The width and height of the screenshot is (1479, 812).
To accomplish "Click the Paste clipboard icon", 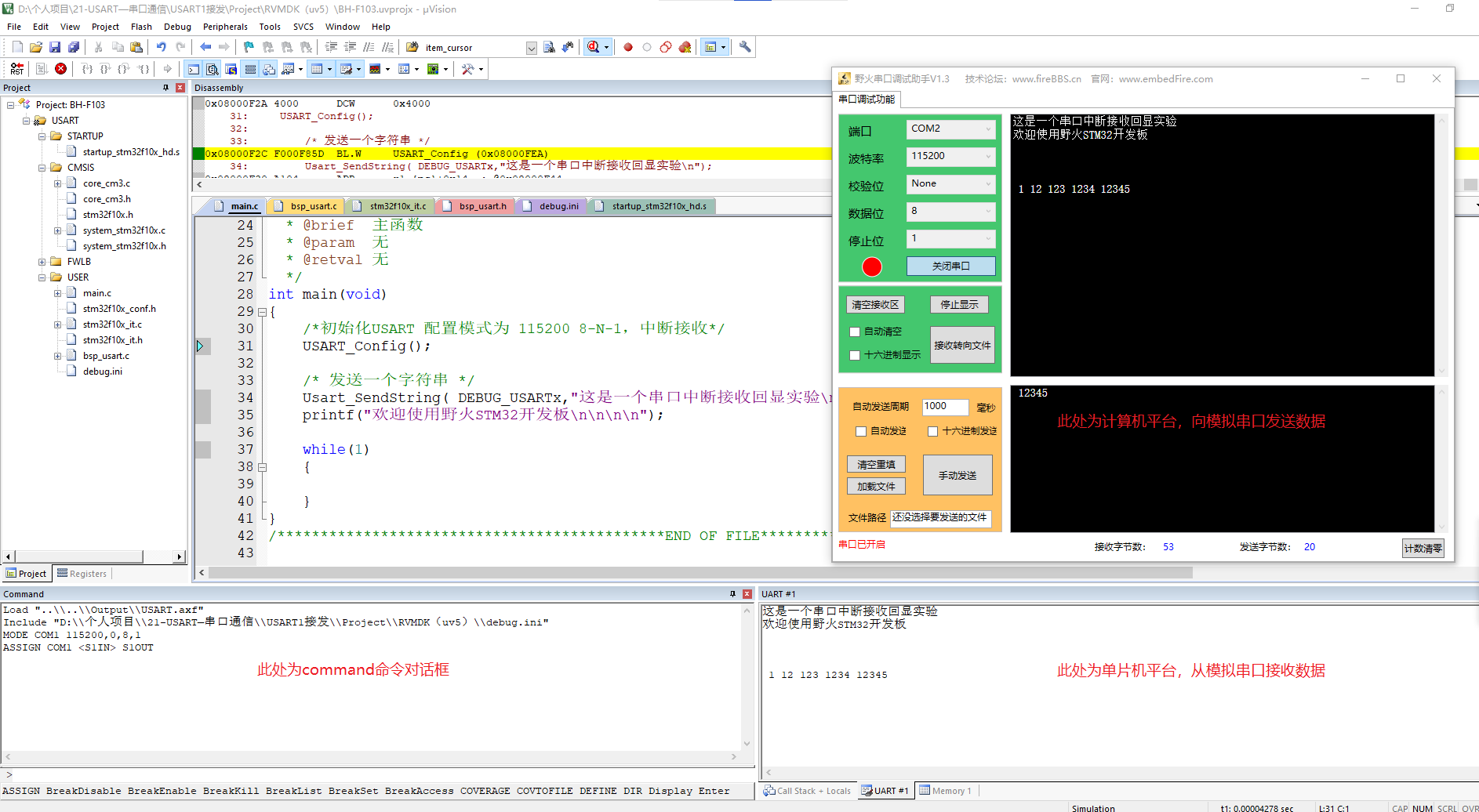I will coord(136,47).
